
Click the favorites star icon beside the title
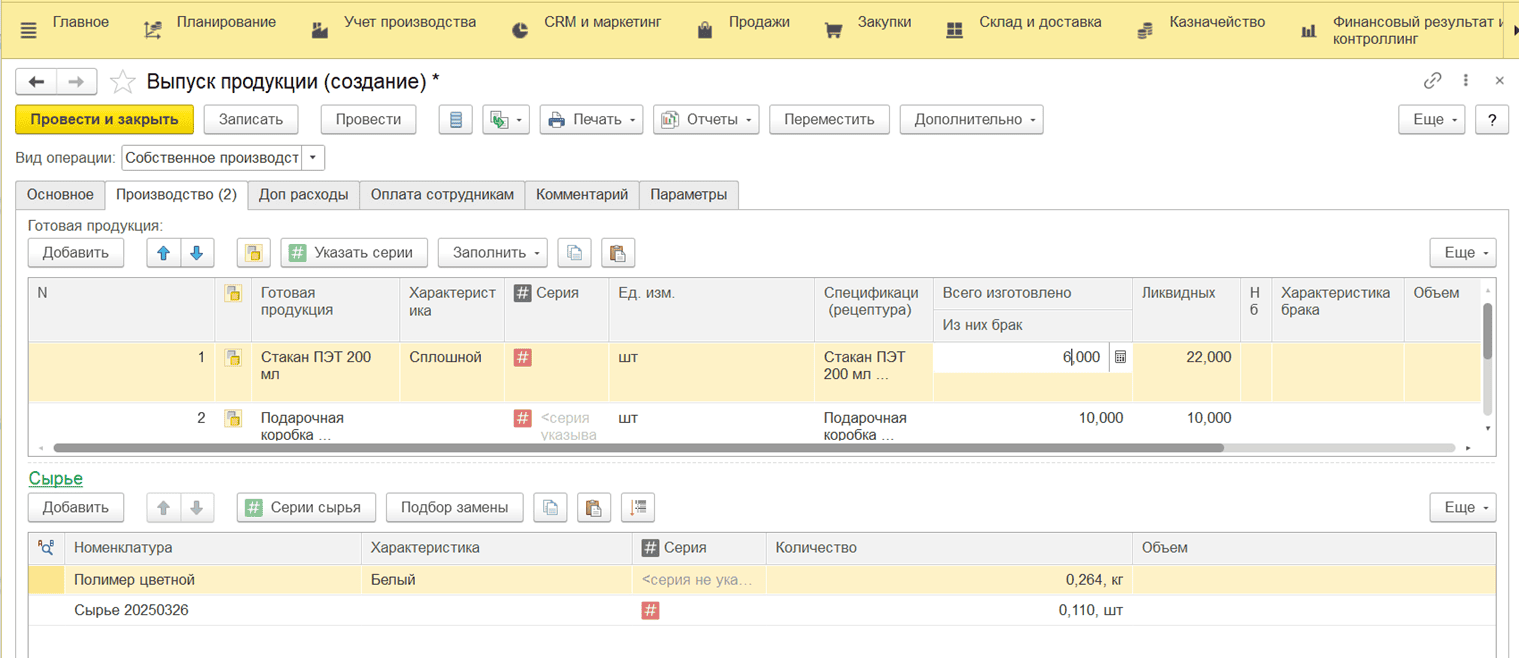(x=122, y=82)
